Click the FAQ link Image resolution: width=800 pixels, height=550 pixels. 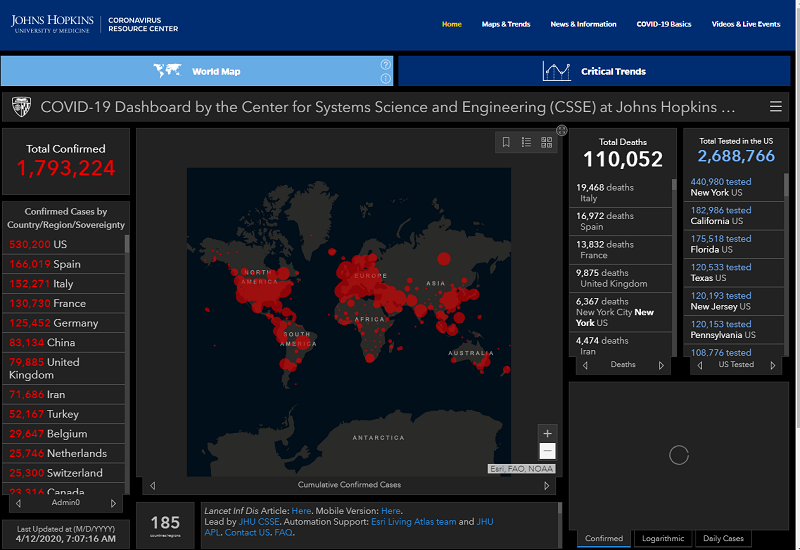pyautogui.click(x=284, y=533)
